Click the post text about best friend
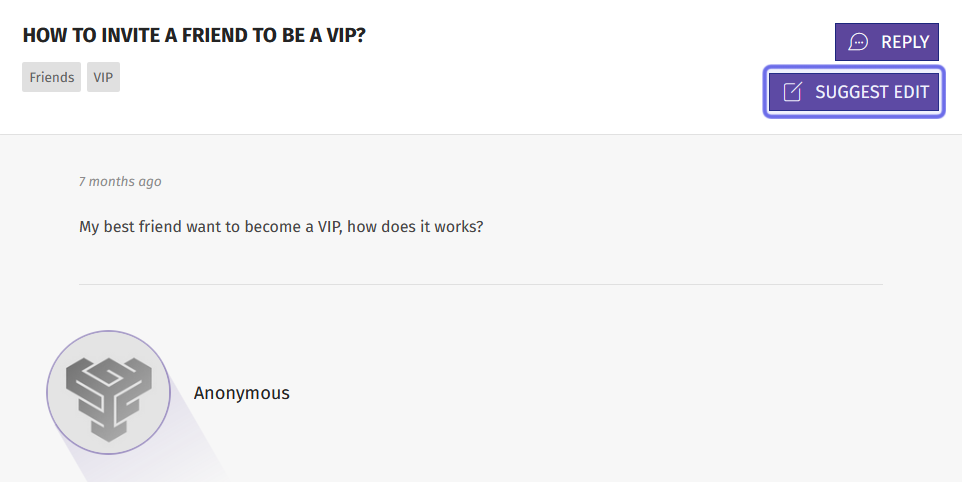Image resolution: width=962 pixels, height=482 pixels. click(281, 227)
